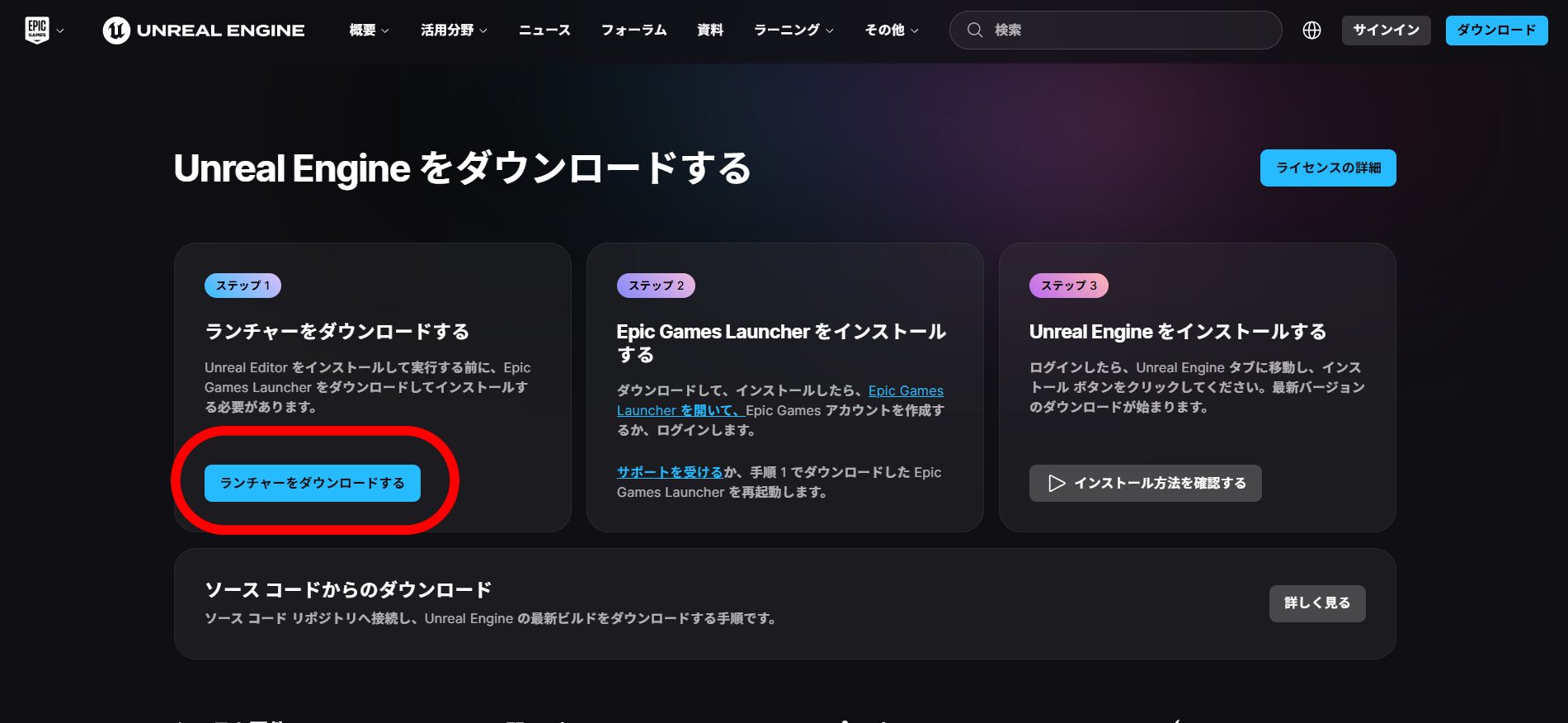Click the Epic Games logo icon
This screenshot has width=1568, height=723.
point(37,30)
